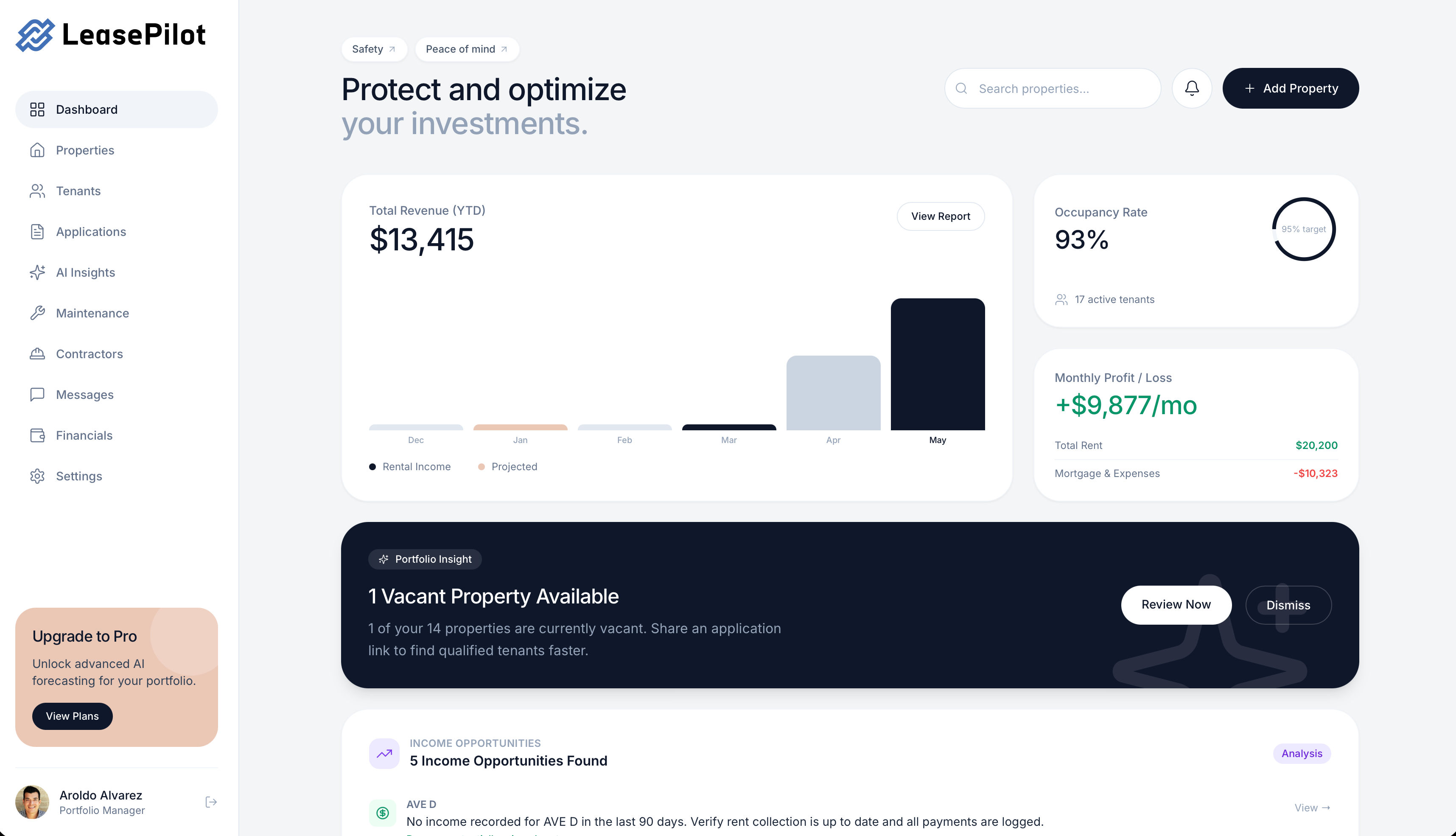Click the 93% occupancy rate value
Viewport: 1456px width, 836px height.
pos(1081,239)
